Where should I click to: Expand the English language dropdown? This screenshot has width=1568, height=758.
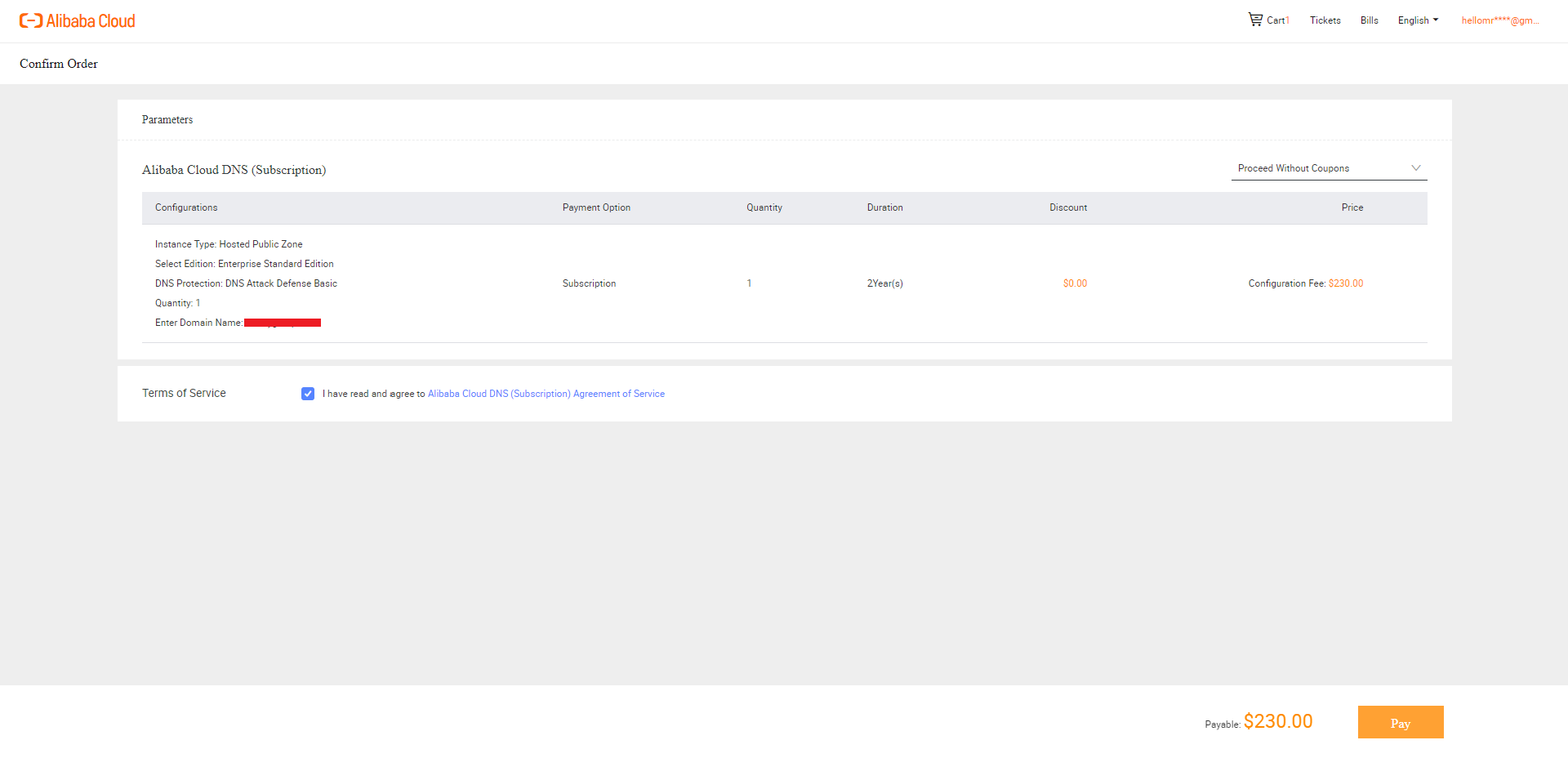coord(1418,20)
